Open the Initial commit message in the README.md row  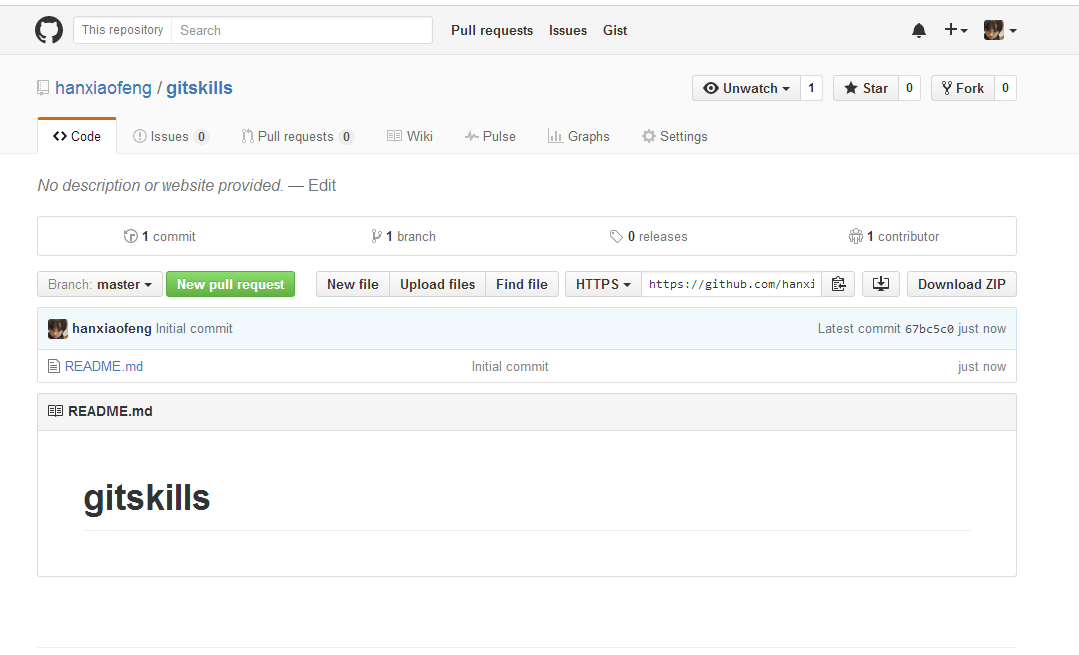[x=510, y=367]
